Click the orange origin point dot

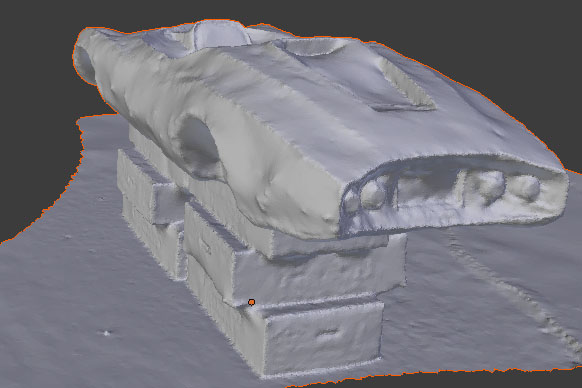pos(251,302)
